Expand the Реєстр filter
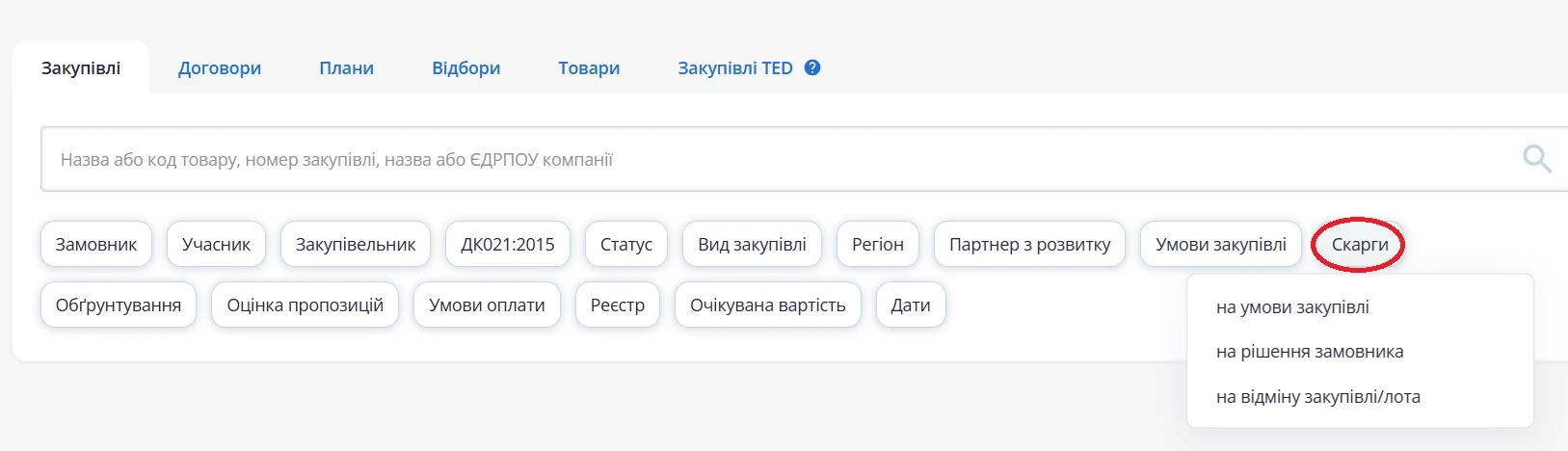 (618, 305)
